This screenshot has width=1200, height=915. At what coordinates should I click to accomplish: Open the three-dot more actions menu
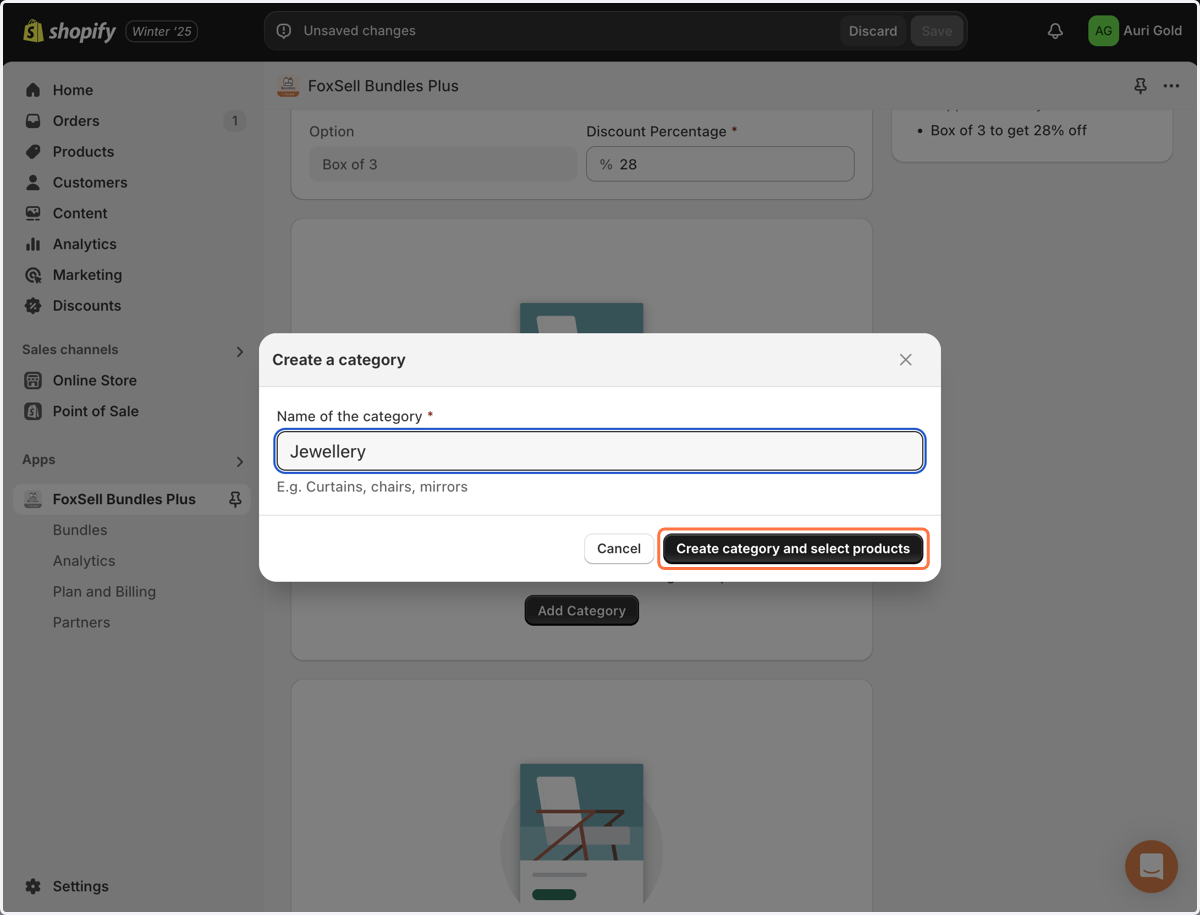pos(1171,87)
